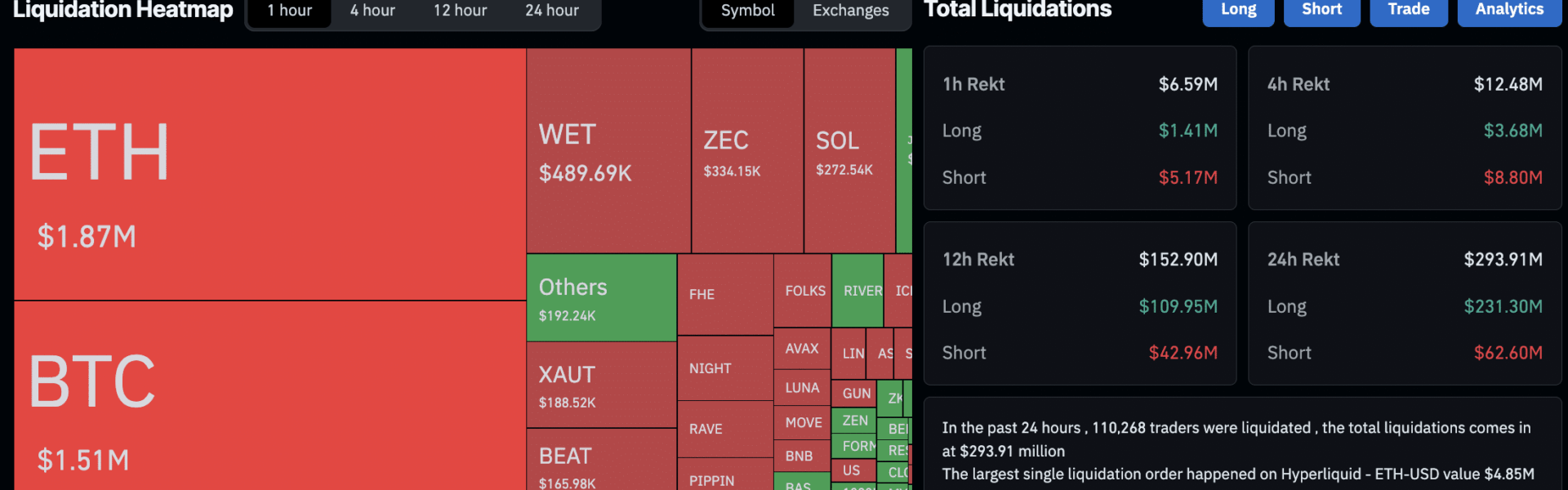The height and width of the screenshot is (490, 1568).
Task: Click the green RIVER tile
Action: [x=857, y=291]
